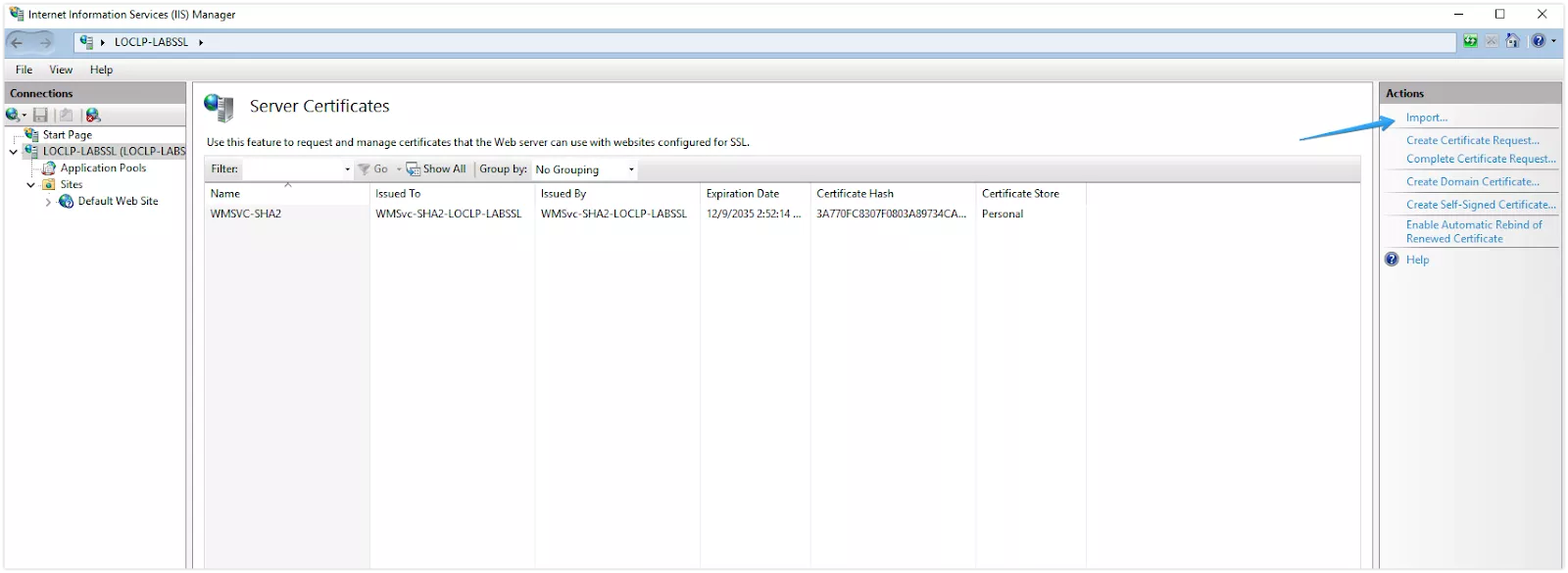Collapse the LOCLP-LABSSL server node
Screen dimensions: 1568x573
[x=13, y=152]
